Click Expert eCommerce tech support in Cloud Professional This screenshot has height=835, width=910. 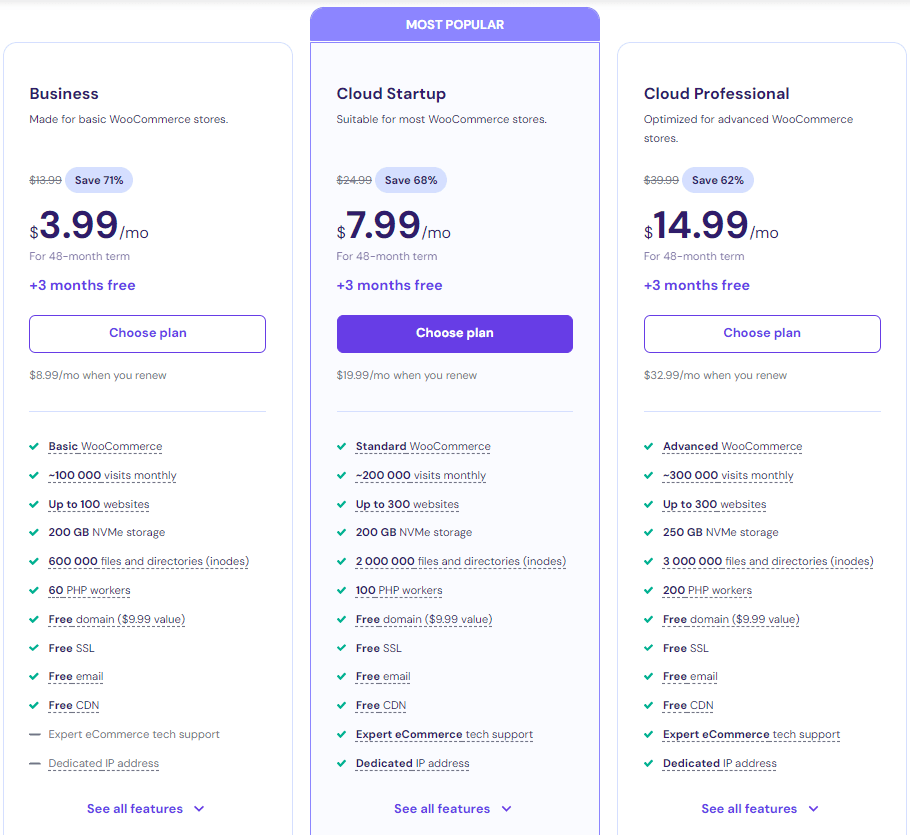[x=751, y=734]
